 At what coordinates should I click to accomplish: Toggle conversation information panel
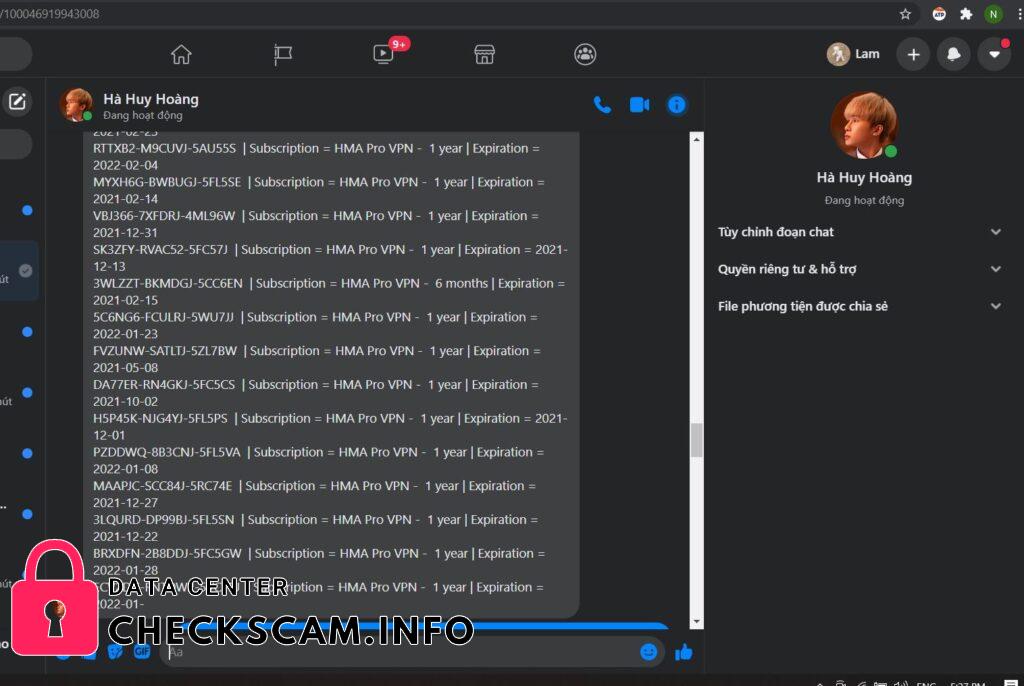677,105
